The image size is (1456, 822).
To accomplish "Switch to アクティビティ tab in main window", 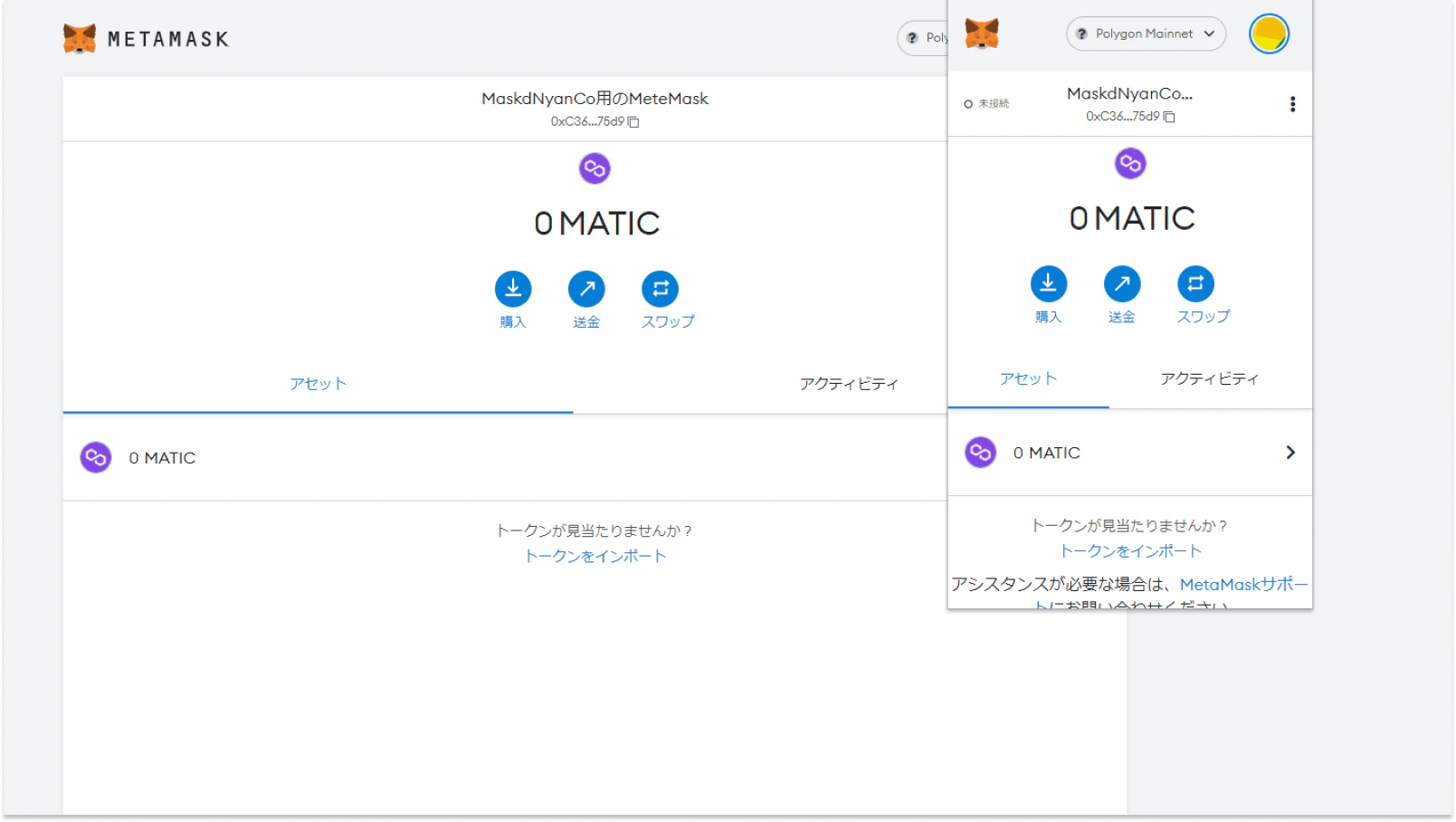I will pyautogui.click(x=849, y=384).
